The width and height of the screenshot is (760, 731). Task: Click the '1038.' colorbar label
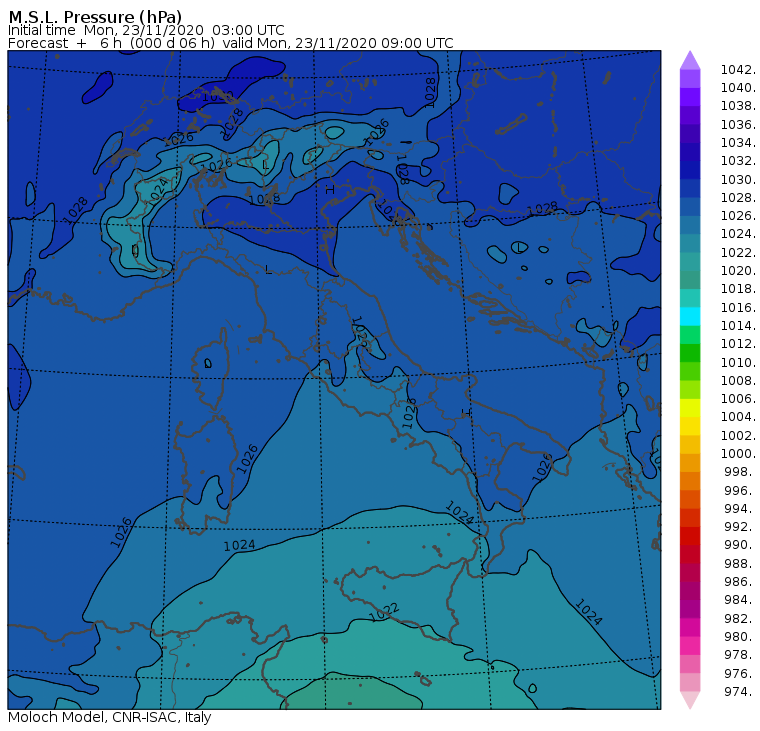tap(738, 106)
